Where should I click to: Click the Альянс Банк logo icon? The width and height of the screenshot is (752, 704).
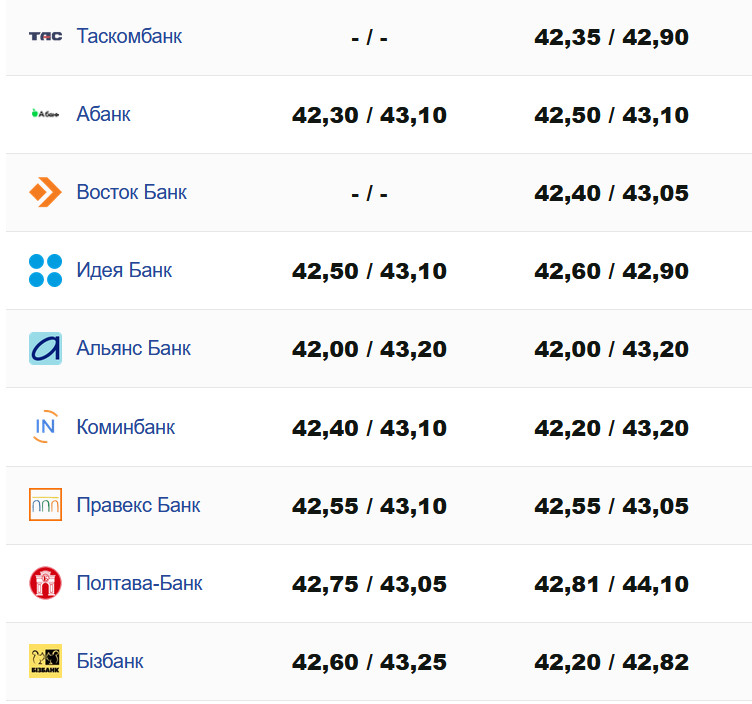pos(45,348)
